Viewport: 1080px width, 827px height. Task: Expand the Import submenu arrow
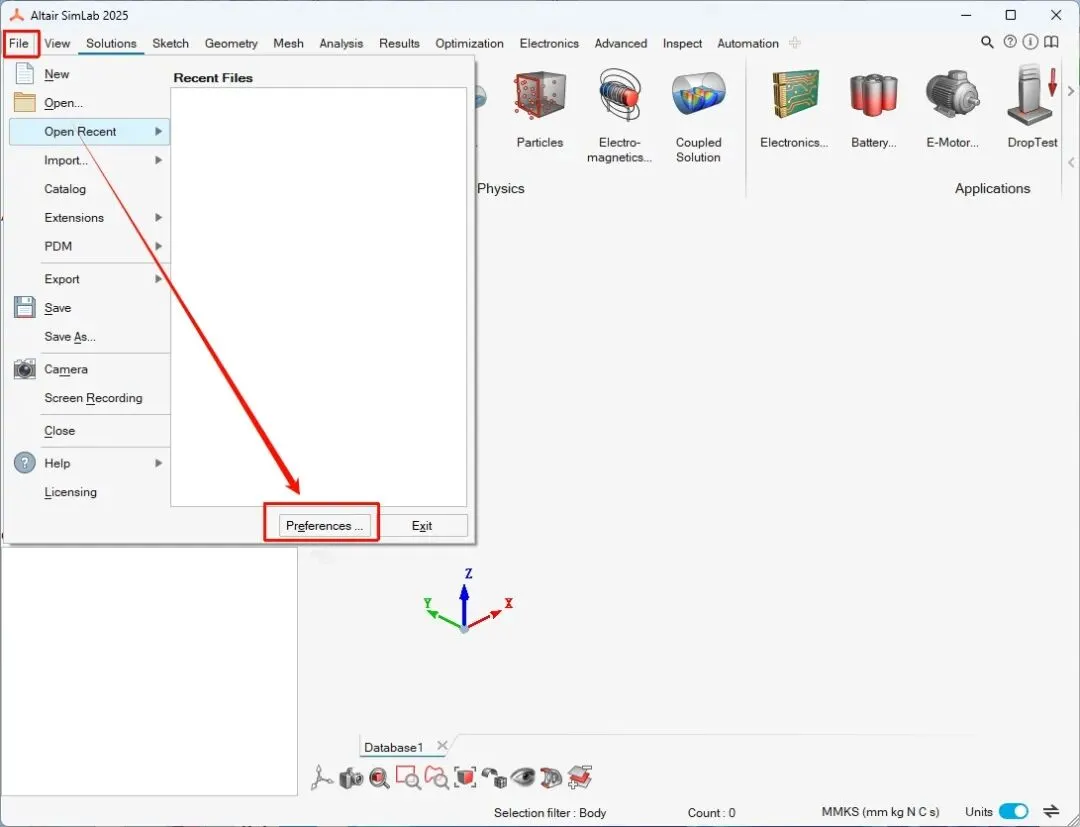tap(158, 160)
